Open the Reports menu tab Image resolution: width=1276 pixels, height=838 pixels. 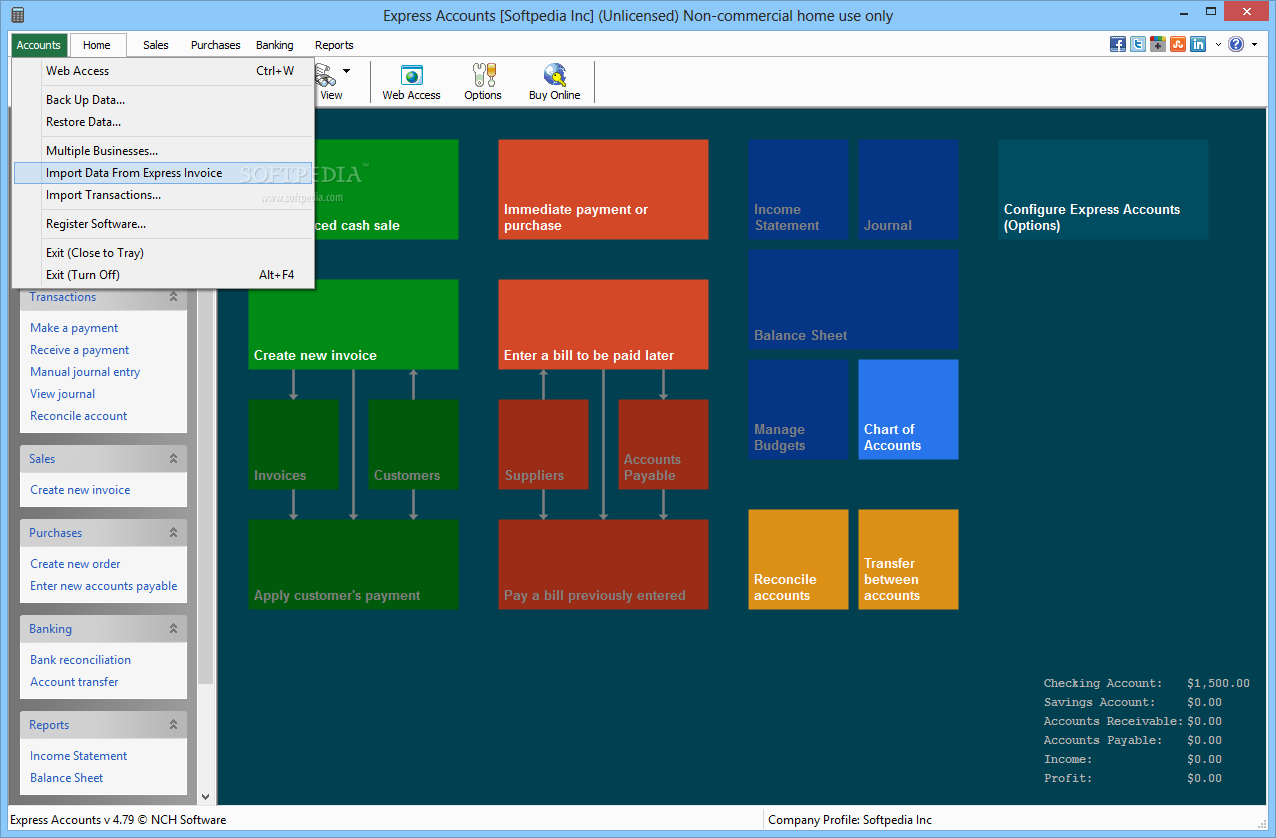click(x=334, y=45)
